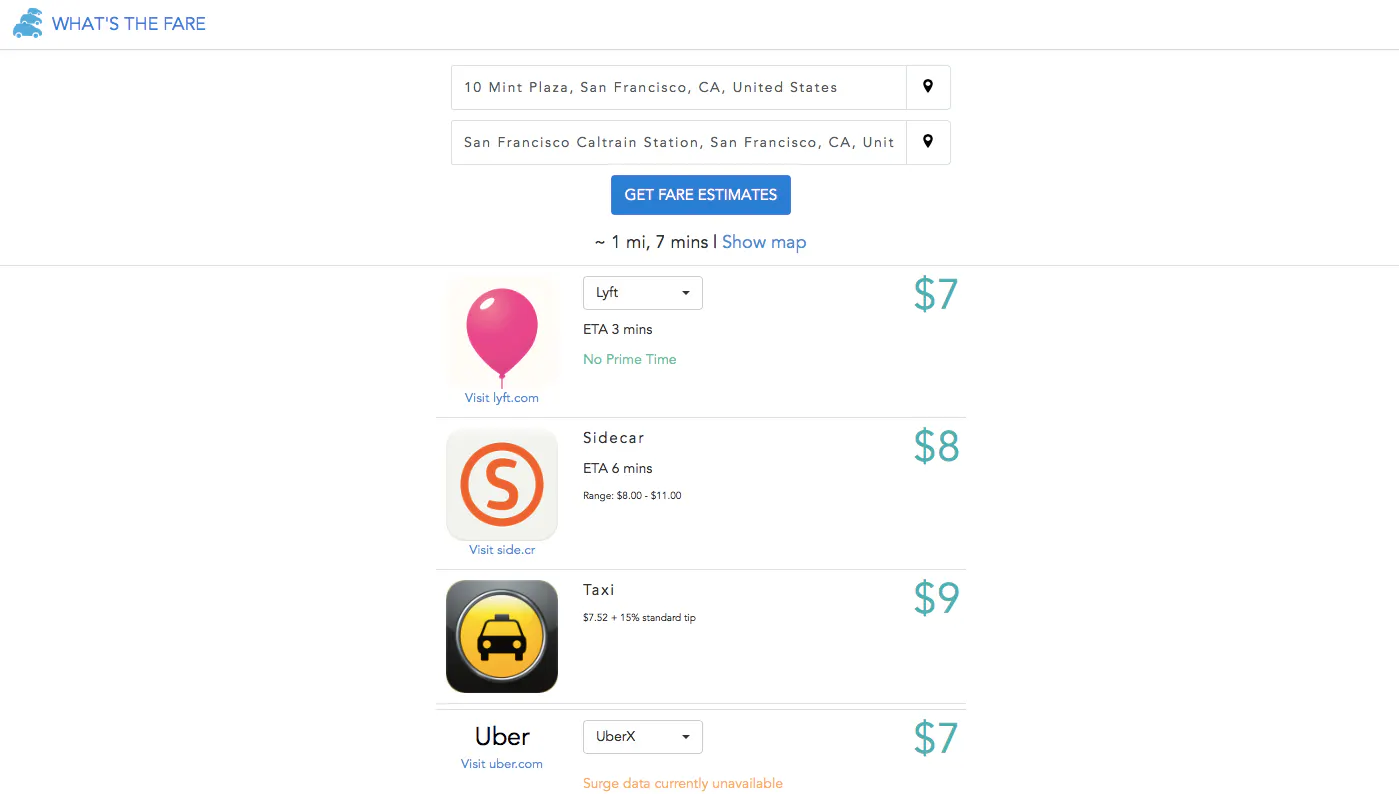The height and width of the screenshot is (794, 1399).
Task: Open the Visit uber.com link
Action: coord(502,764)
